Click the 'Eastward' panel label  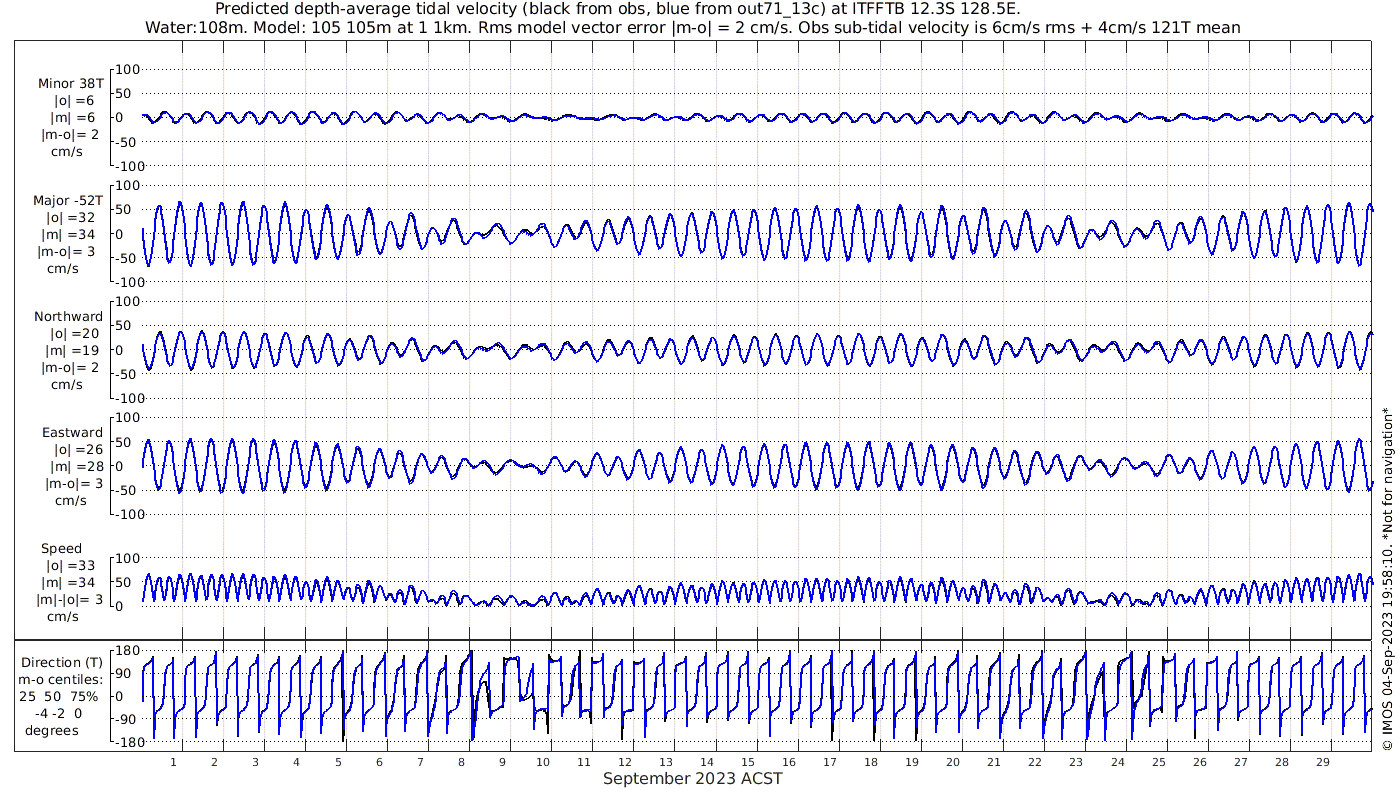72,432
